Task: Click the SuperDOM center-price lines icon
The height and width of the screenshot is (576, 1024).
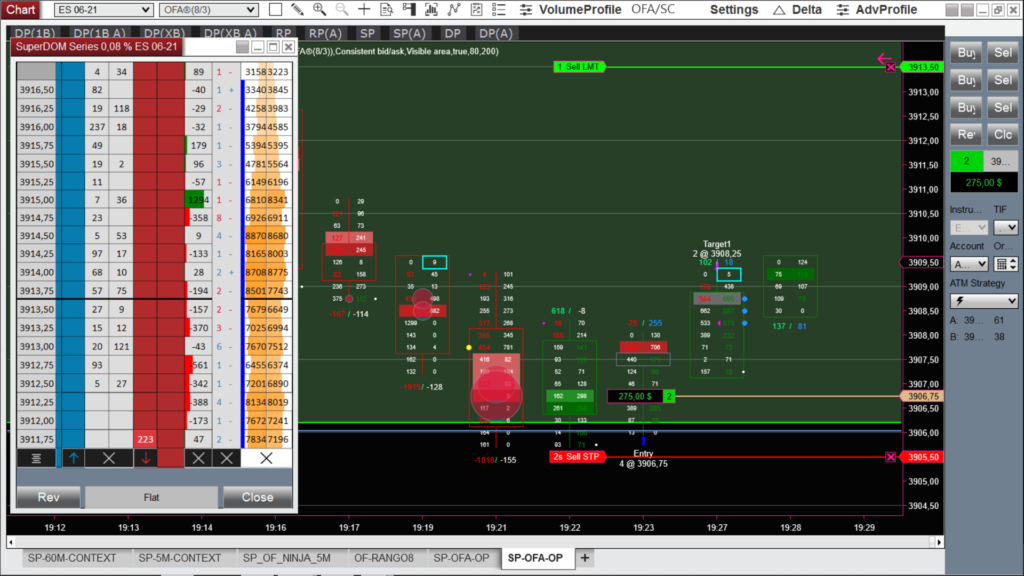Action: tap(36, 458)
